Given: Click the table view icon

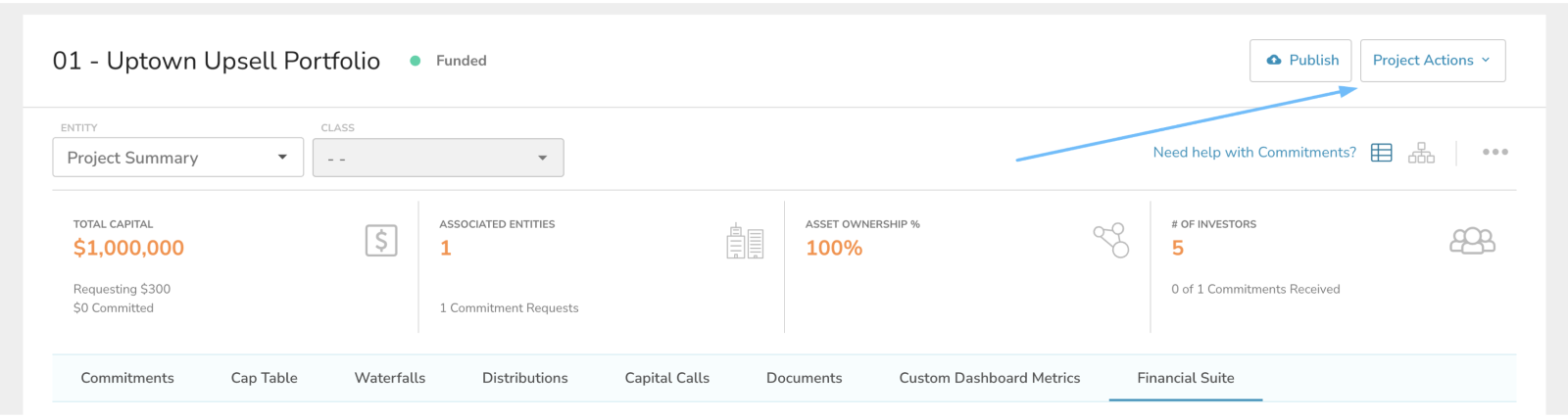Looking at the screenshot, I should tap(1381, 153).
